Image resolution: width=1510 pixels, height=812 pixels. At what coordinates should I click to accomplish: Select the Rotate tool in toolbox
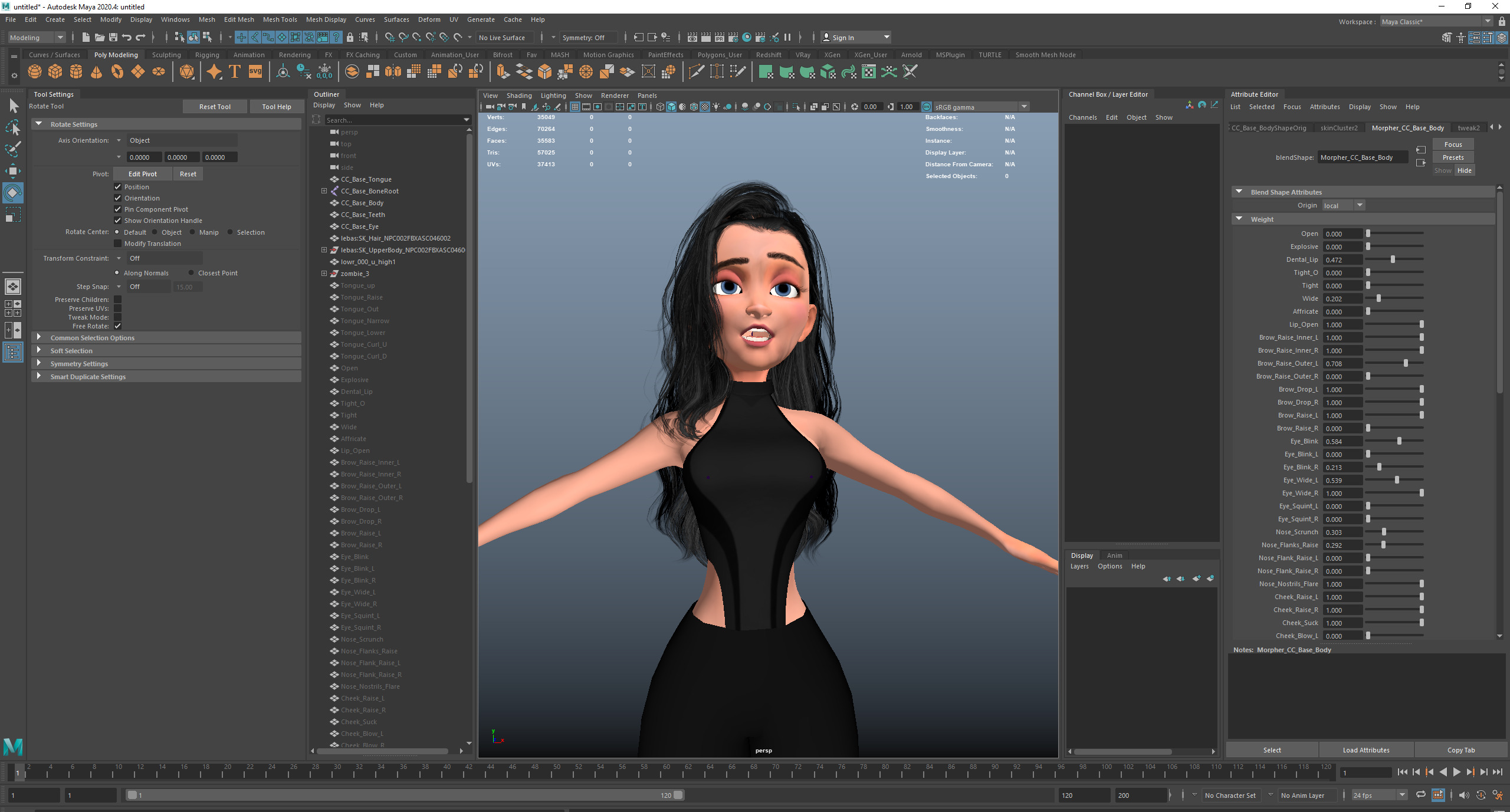(x=12, y=193)
